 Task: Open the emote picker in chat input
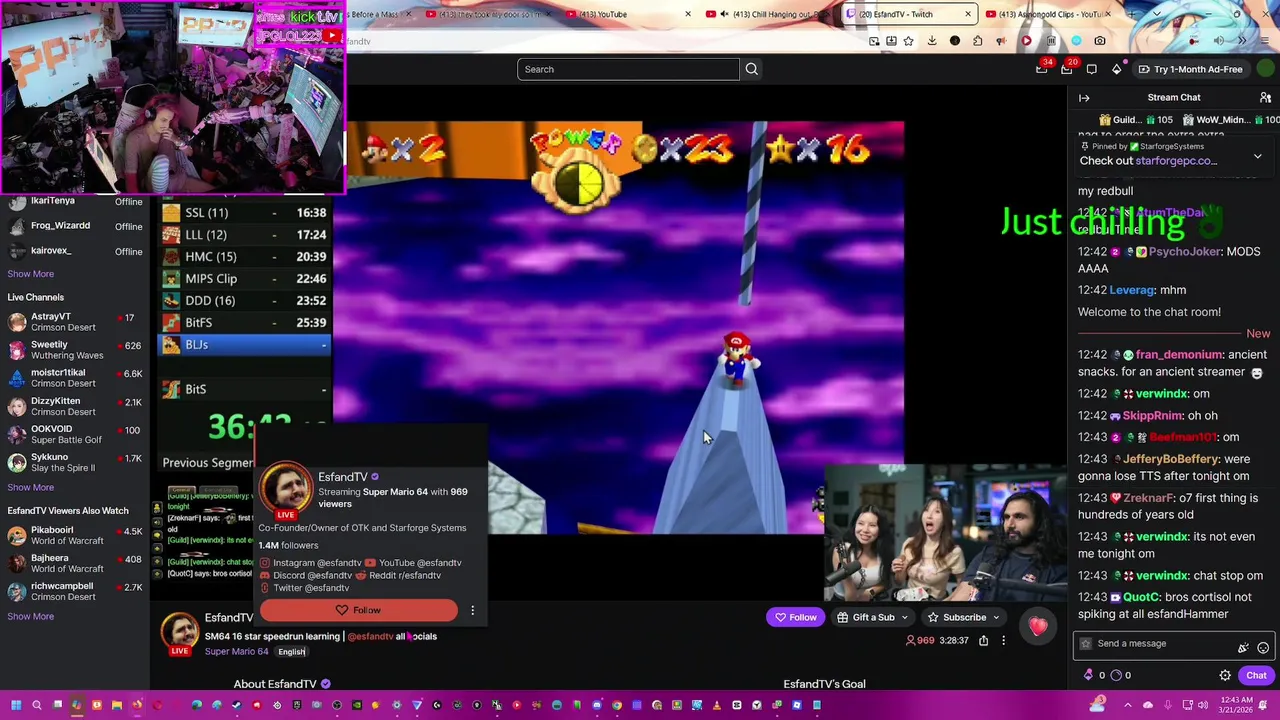[x=1263, y=648]
